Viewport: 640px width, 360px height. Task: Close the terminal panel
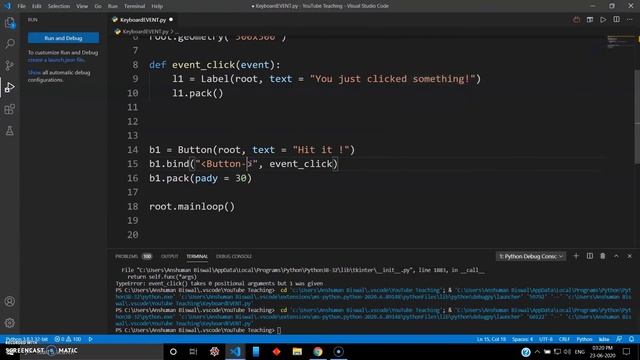click(629, 256)
